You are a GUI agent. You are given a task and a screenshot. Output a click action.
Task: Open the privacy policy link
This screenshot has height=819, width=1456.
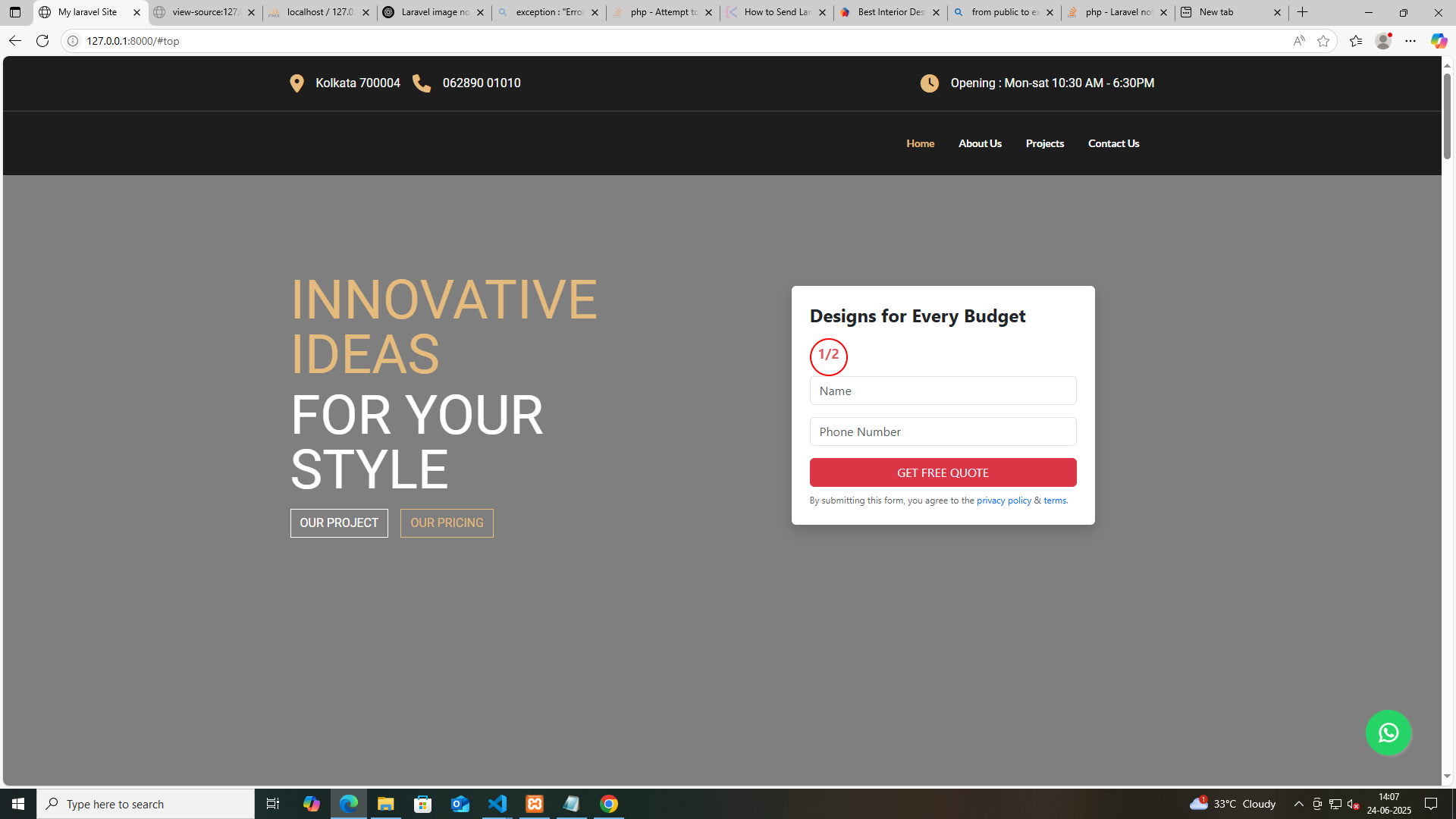pyautogui.click(x=1004, y=500)
